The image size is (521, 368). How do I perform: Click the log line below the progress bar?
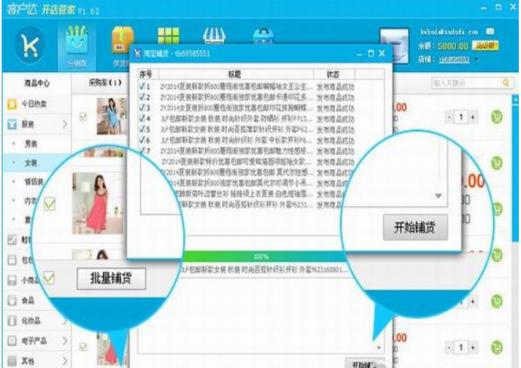[263, 269]
